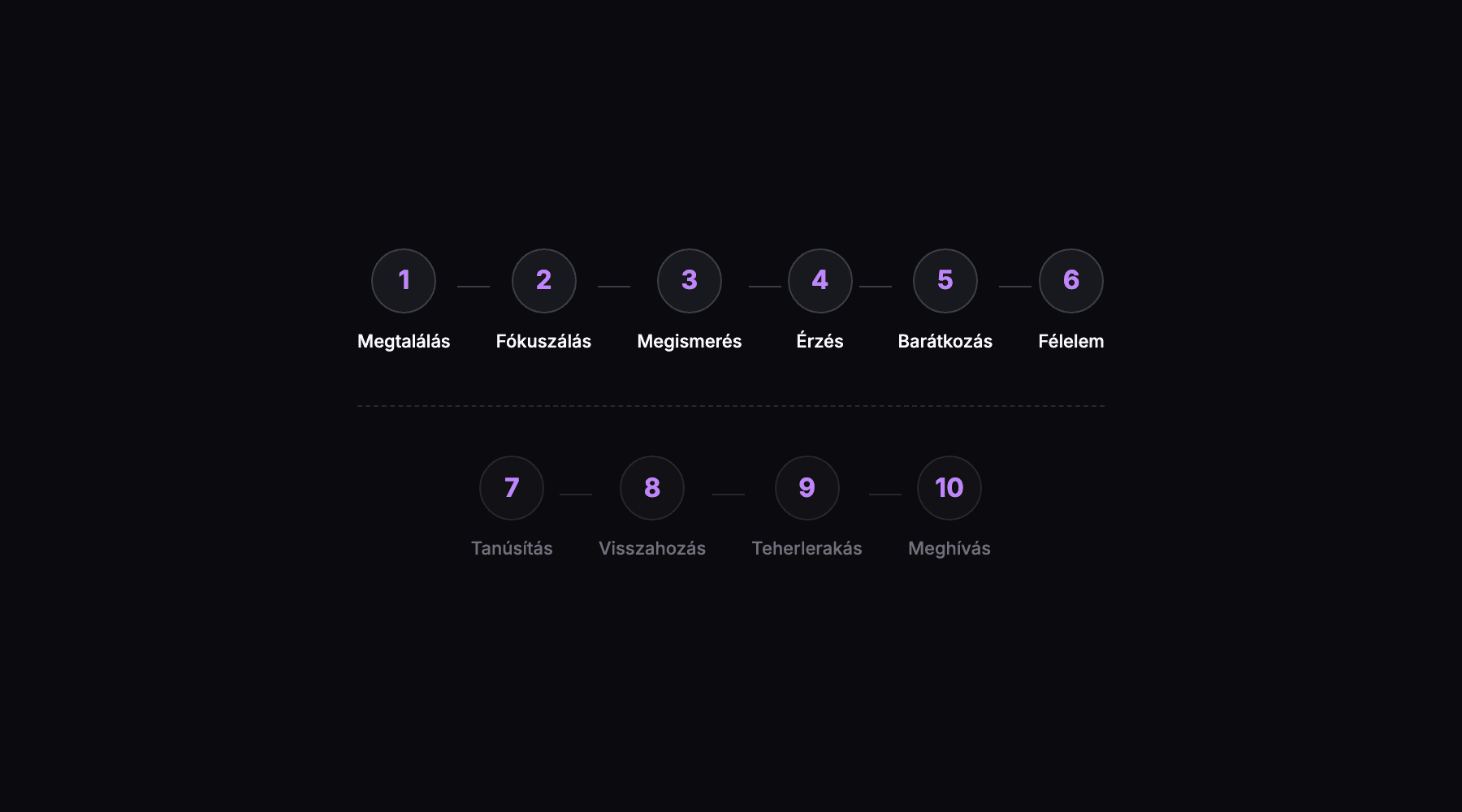Select step 8 numbered circle
Screen dimensions: 1462x812
pyautogui.click(x=652, y=488)
